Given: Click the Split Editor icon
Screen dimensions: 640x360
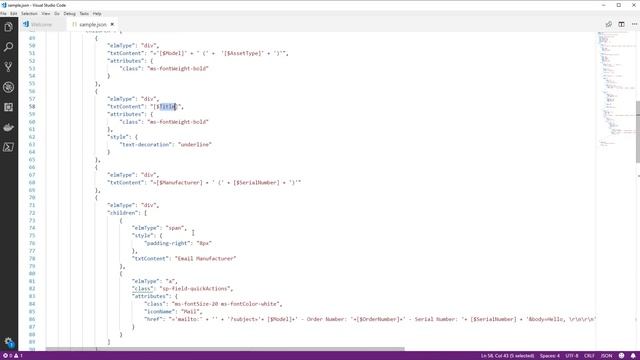Looking at the screenshot, I should 621,24.
